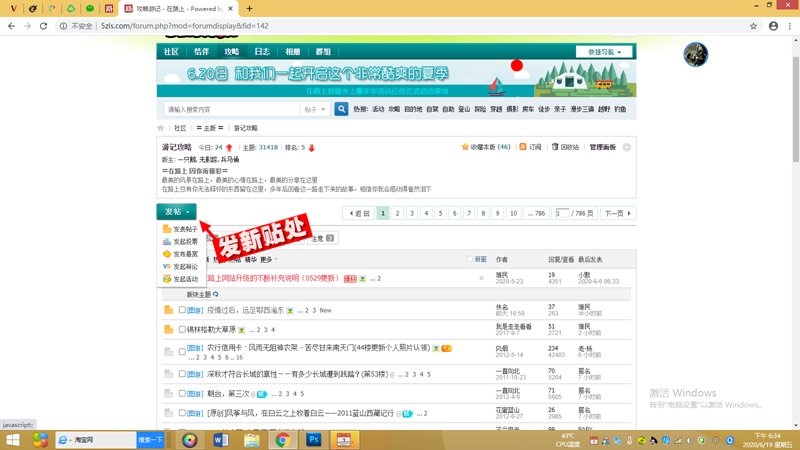This screenshot has height=450, width=800.
Task: Click the 返回 back button in pagination
Action: pyautogui.click(x=359, y=213)
